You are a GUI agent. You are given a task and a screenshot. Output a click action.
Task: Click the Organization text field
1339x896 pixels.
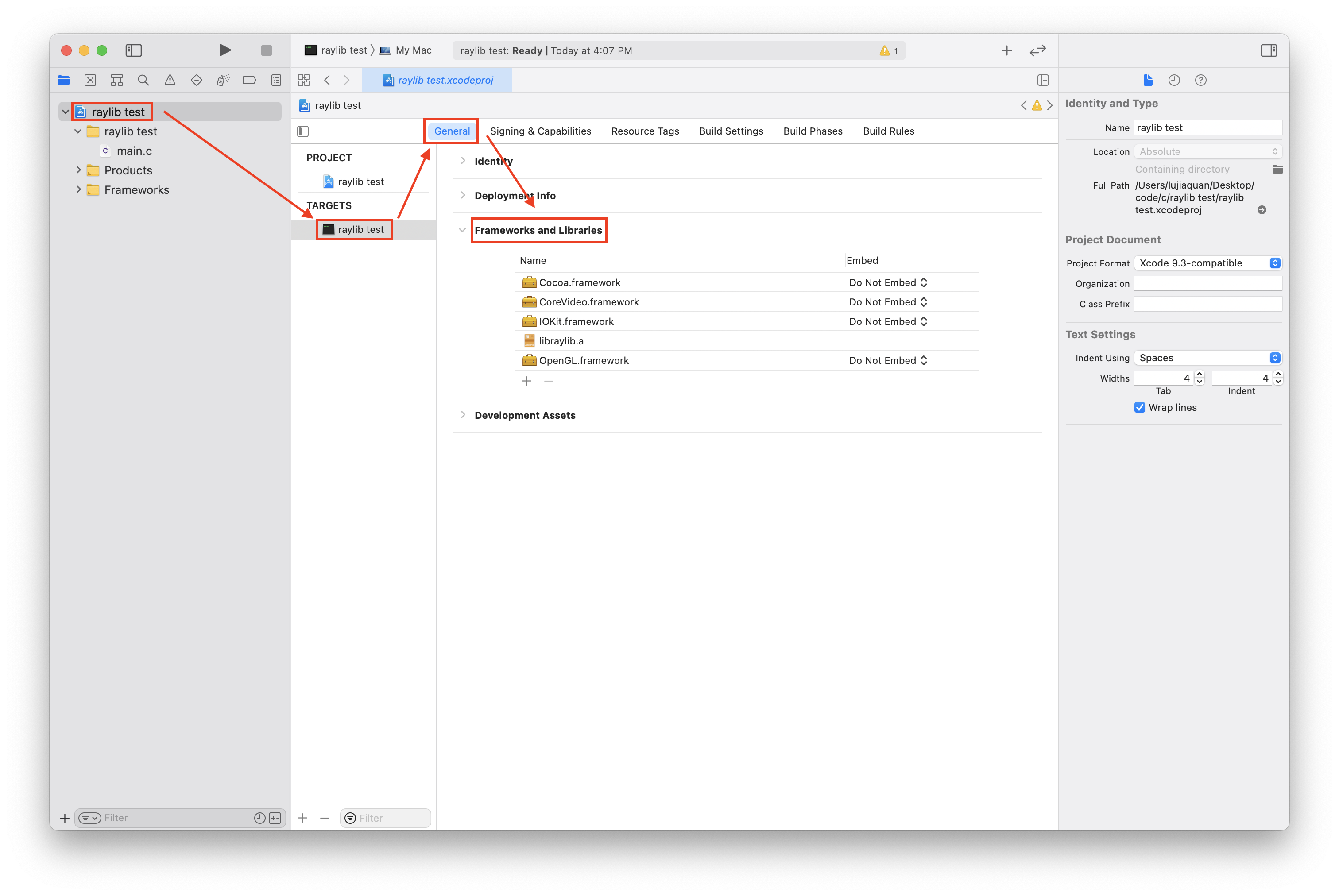click(1207, 283)
